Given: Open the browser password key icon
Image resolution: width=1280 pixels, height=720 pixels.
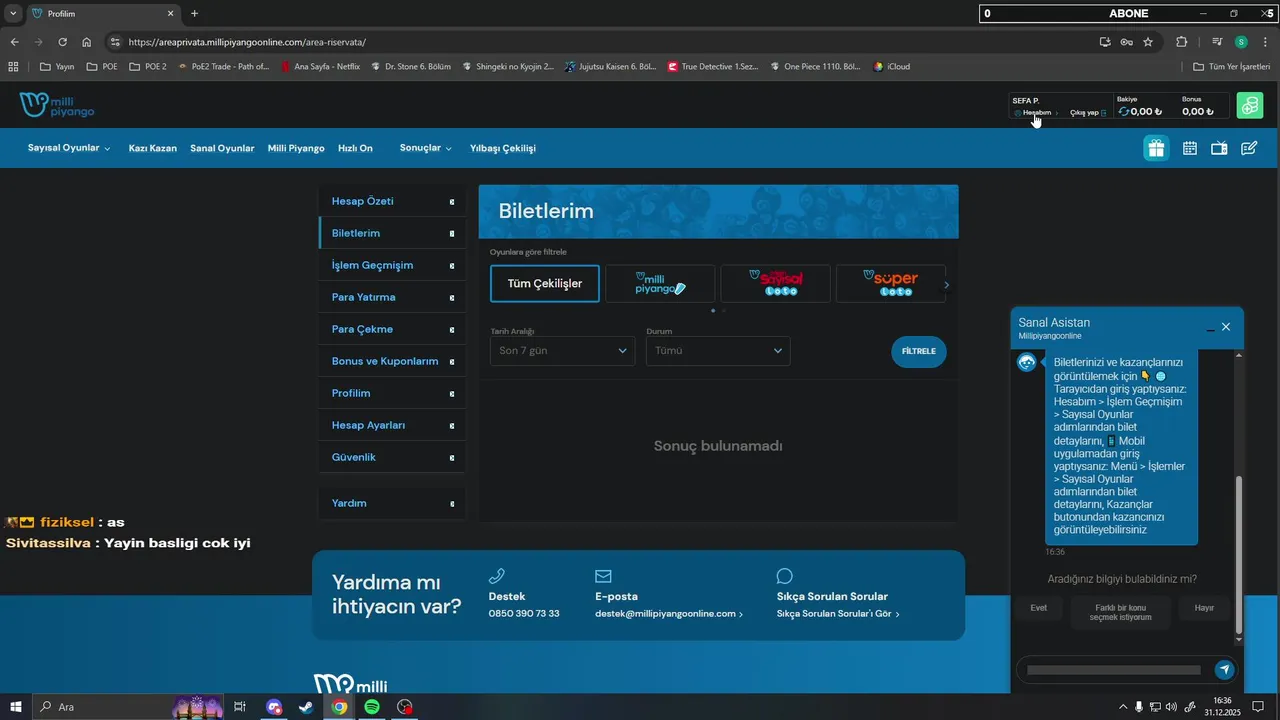Looking at the screenshot, I should [x=1127, y=42].
